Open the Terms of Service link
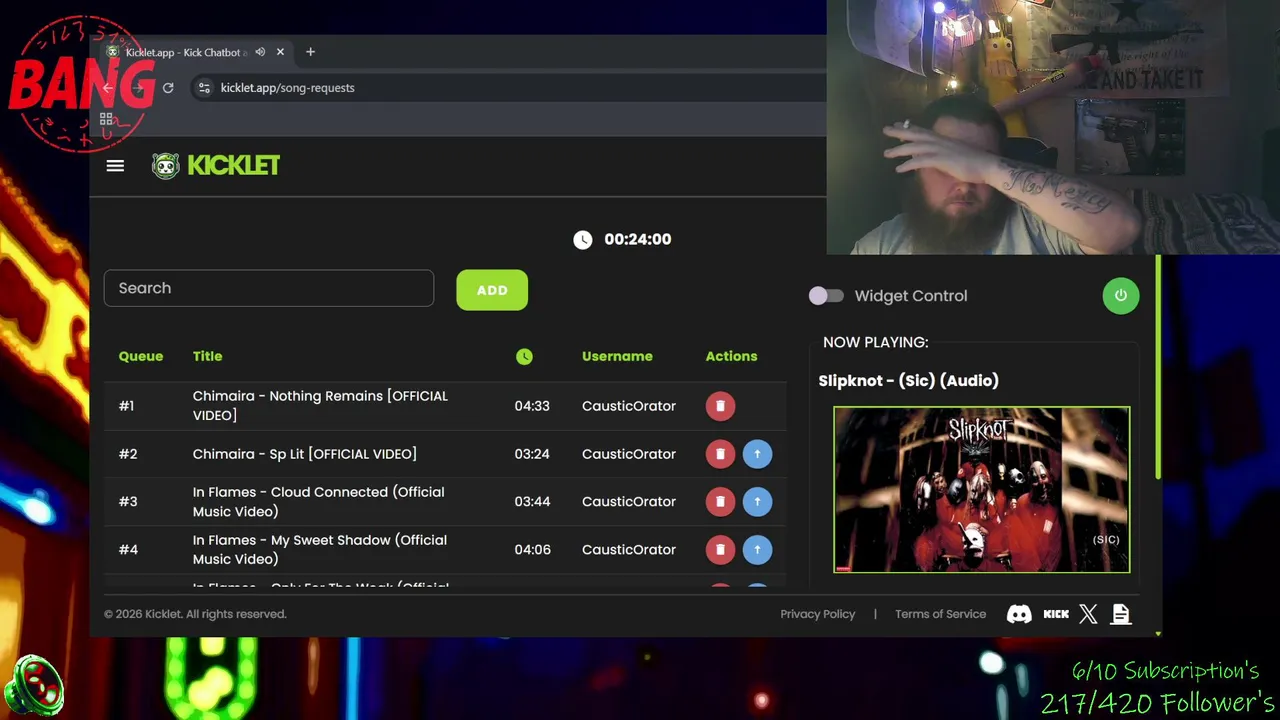The image size is (1280, 720). coord(940,614)
